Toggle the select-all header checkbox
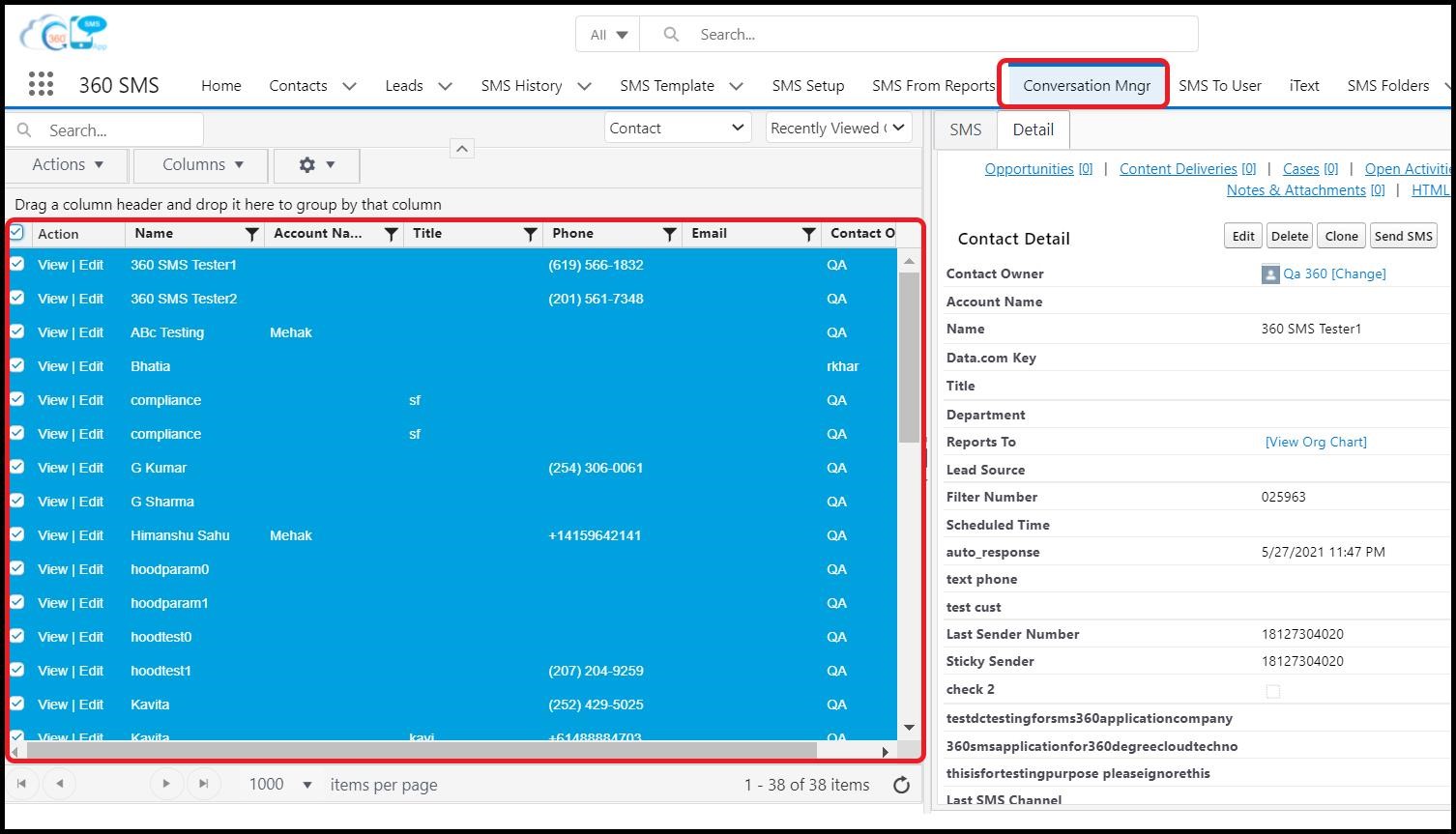Screen dimensions: 1456x834 tap(16, 232)
